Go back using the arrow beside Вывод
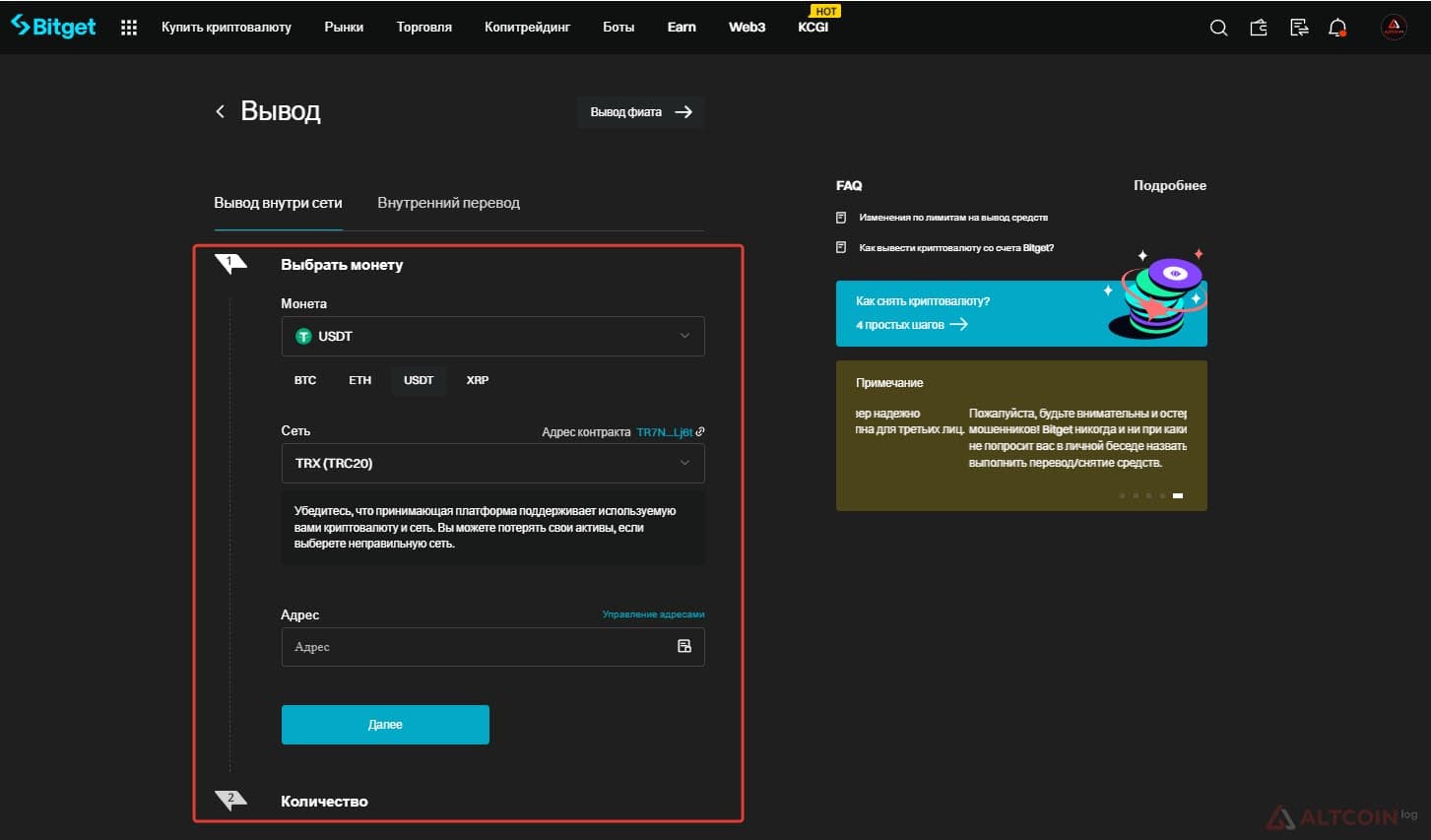 pyautogui.click(x=220, y=111)
